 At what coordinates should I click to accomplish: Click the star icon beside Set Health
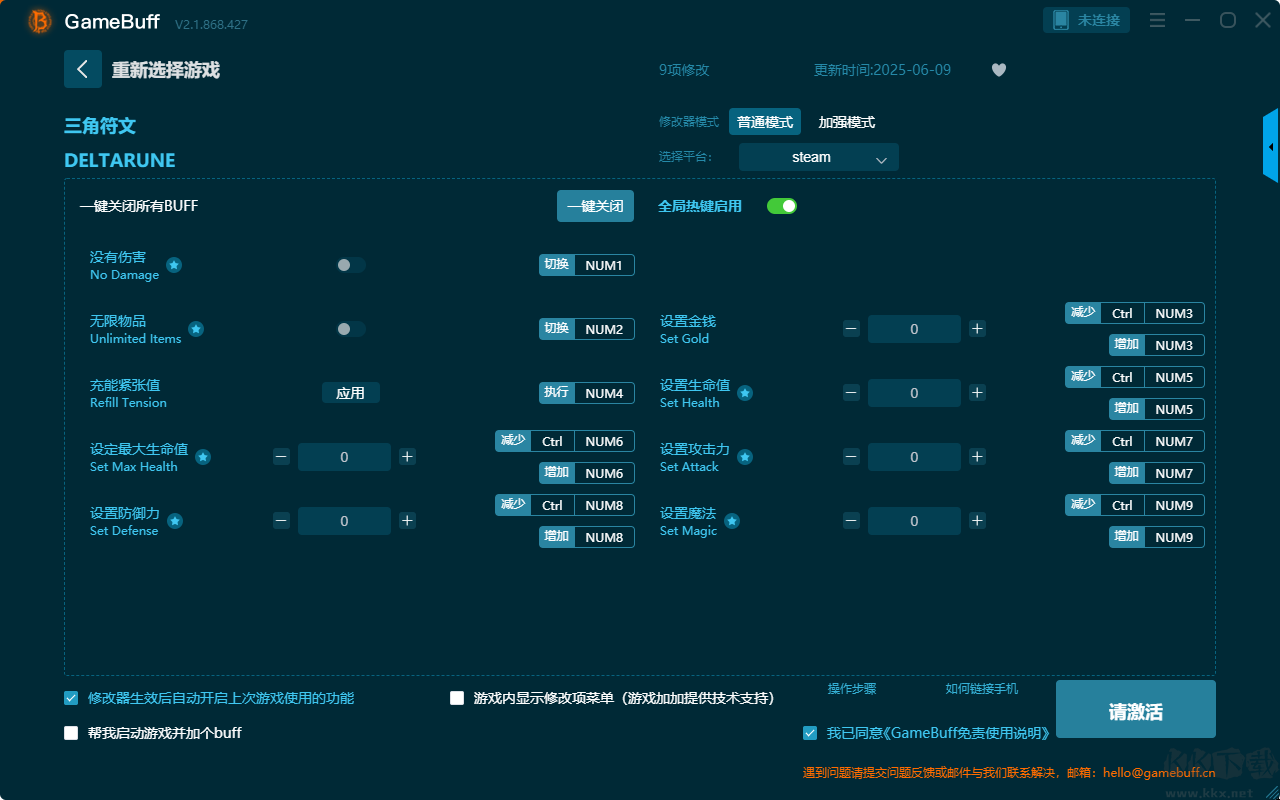(x=745, y=393)
